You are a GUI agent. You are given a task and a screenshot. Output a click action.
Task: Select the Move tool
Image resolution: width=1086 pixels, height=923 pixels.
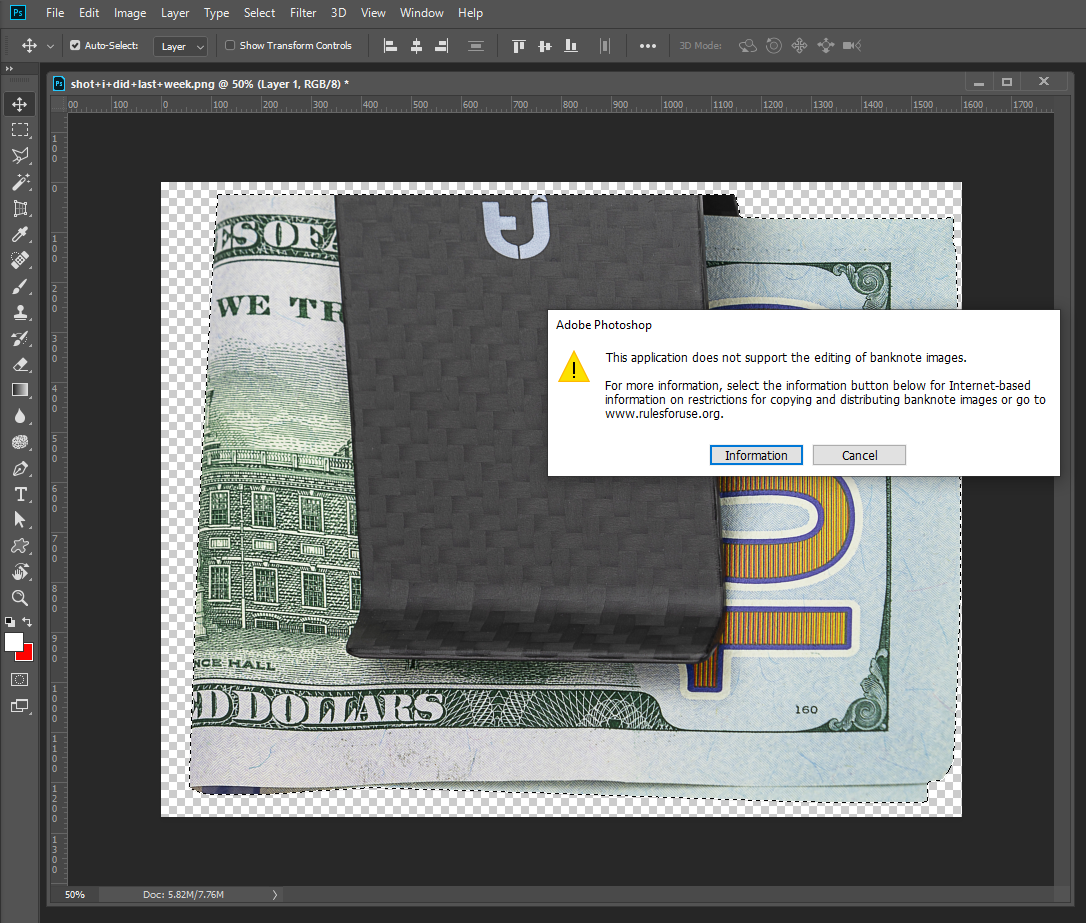[20, 103]
